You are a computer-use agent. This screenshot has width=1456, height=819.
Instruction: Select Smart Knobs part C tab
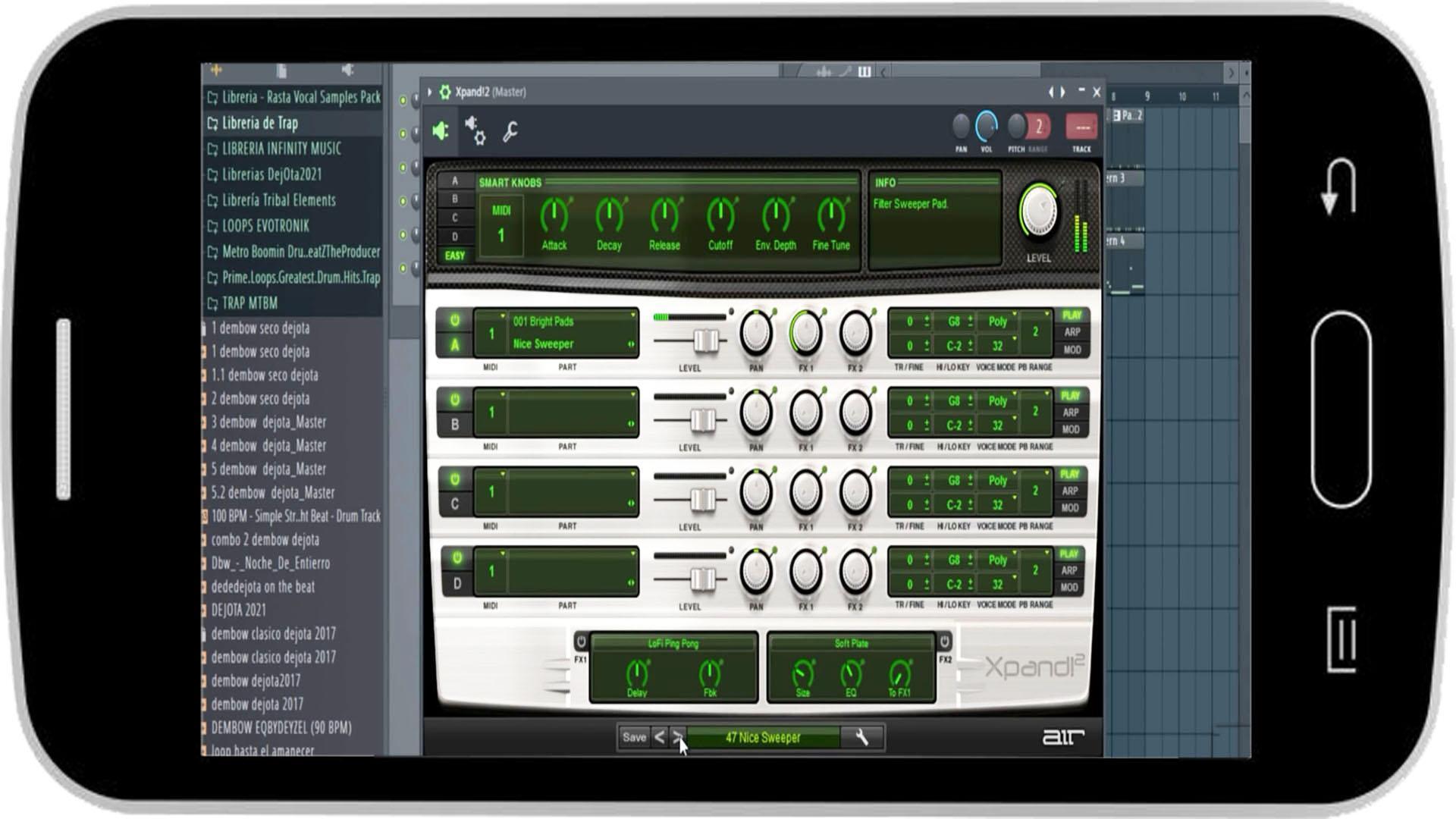point(455,218)
